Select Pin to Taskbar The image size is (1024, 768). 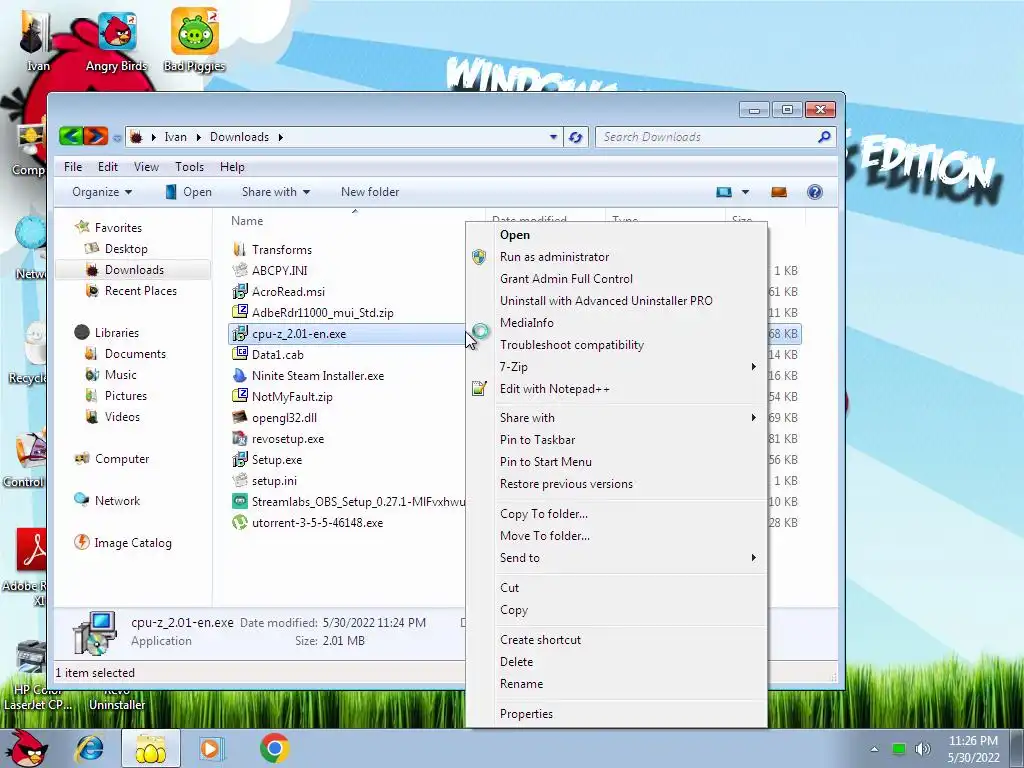pyautogui.click(x=537, y=440)
